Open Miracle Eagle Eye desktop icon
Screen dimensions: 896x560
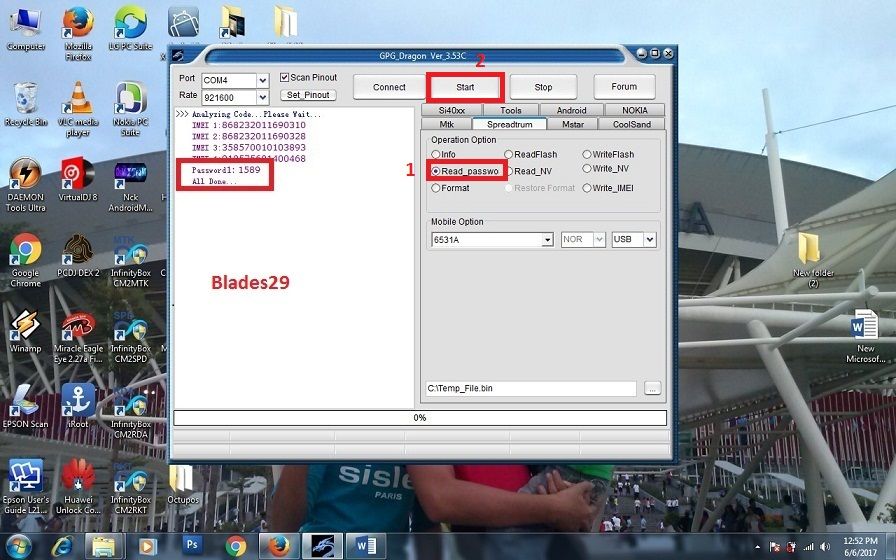77,328
